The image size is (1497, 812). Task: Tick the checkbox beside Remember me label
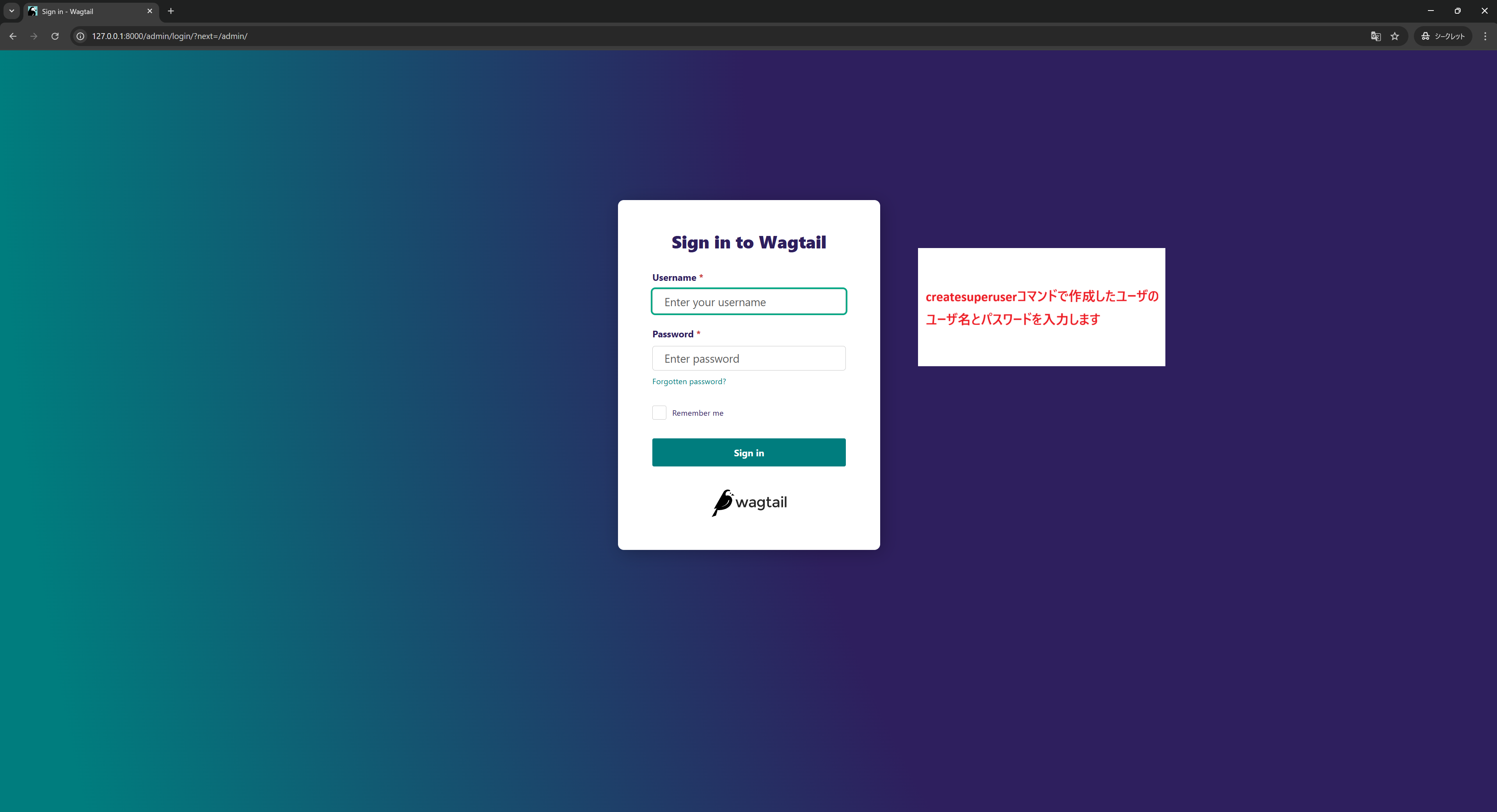coord(659,412)
